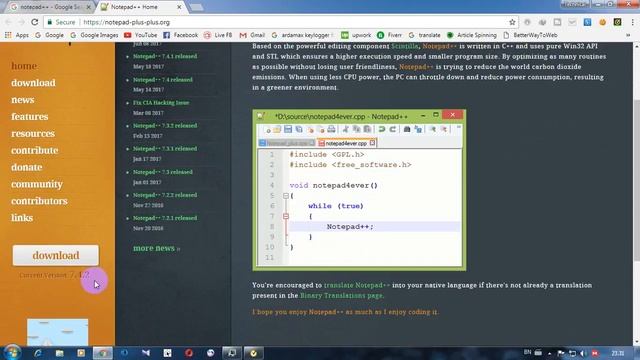Open Notepad++ 7.4 released news

tap(163, 80)
